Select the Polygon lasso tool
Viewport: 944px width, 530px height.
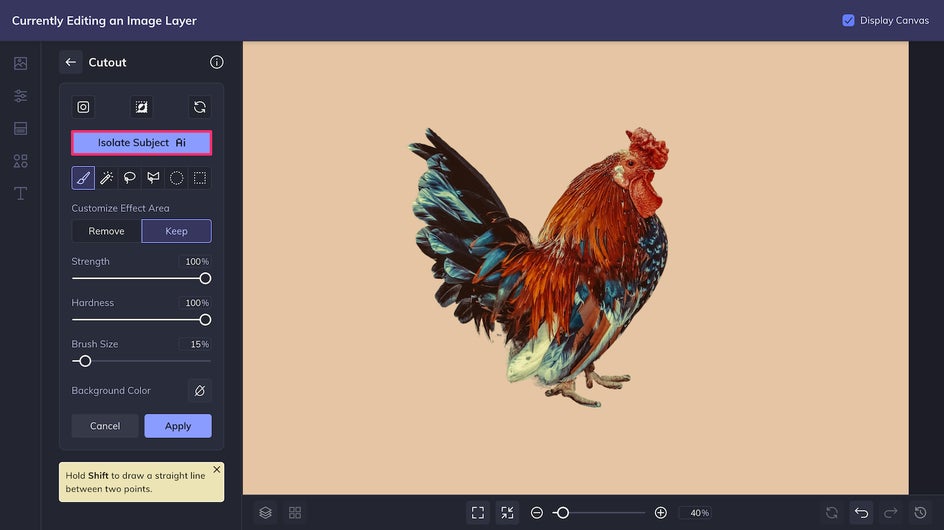click(153, 178)
